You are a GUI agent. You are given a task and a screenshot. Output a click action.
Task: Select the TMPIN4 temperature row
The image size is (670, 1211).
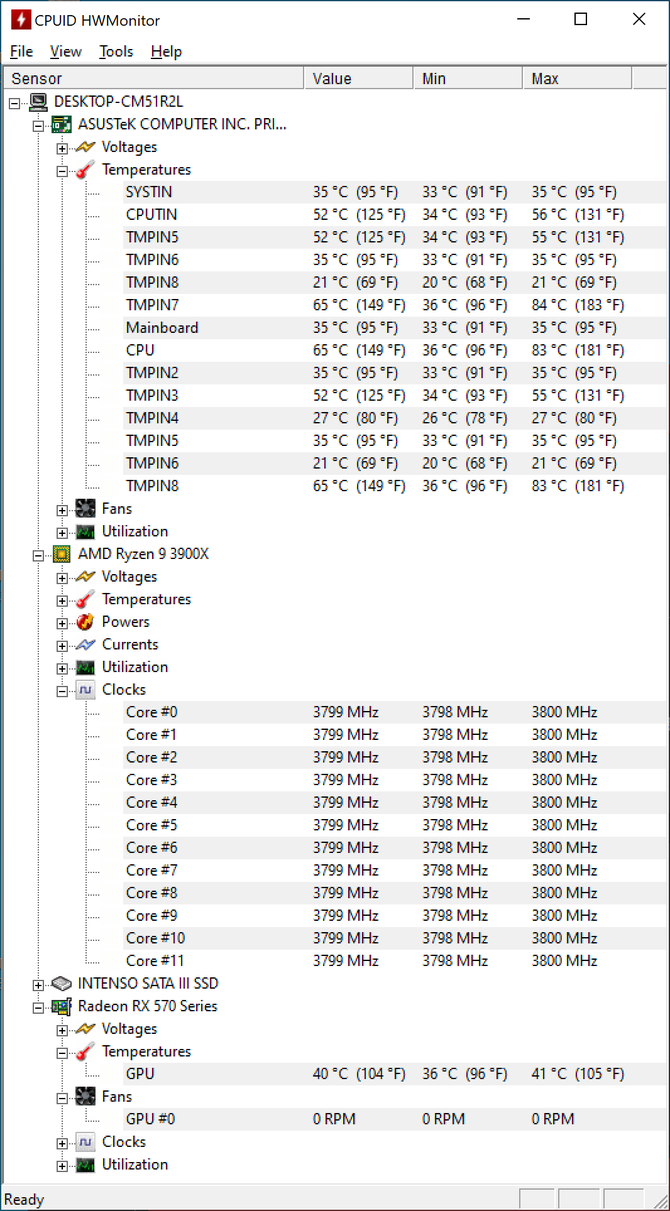pos(394,418)
